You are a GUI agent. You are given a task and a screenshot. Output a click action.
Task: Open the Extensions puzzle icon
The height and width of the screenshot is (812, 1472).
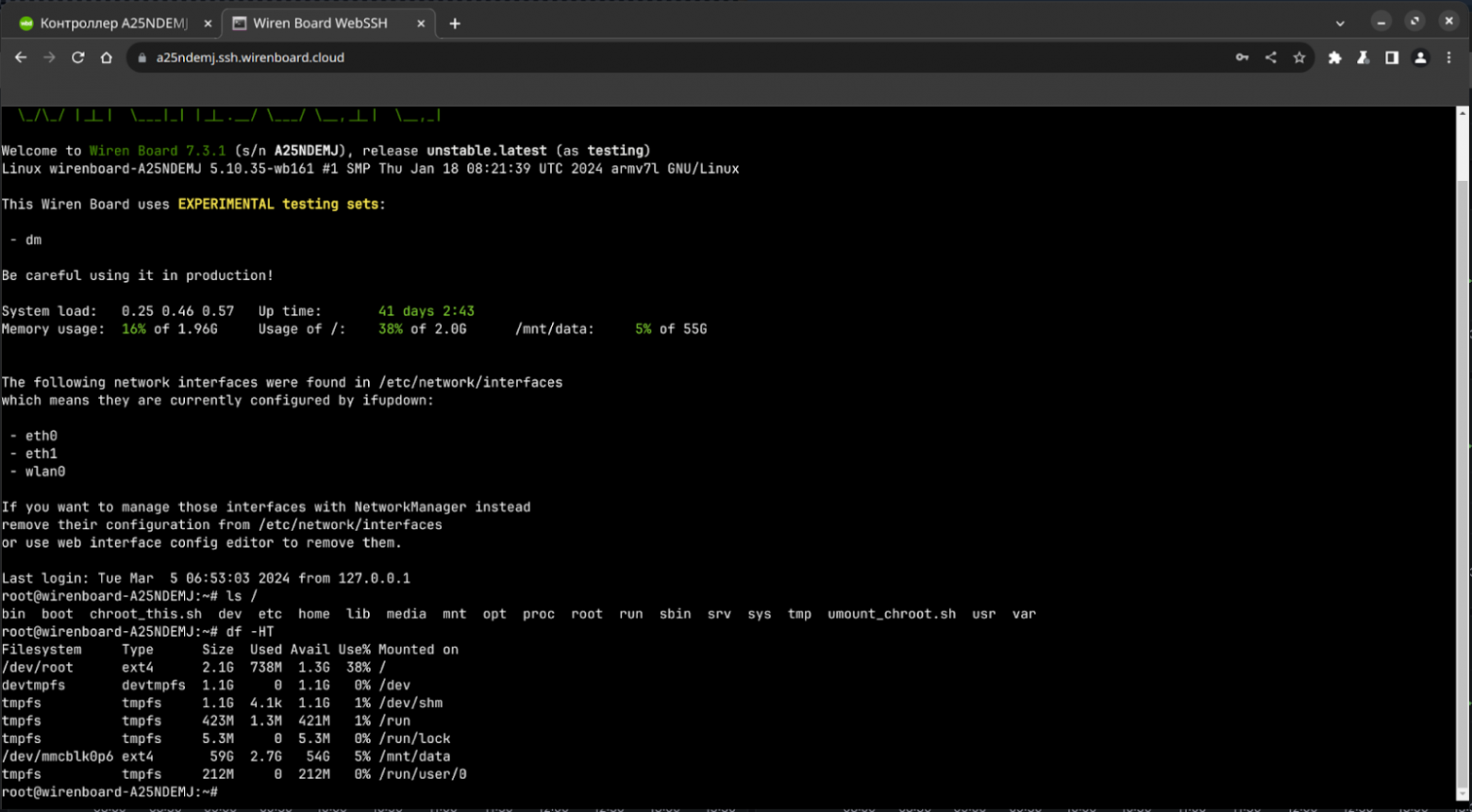pyautogui.click(x=1335, y=58)
